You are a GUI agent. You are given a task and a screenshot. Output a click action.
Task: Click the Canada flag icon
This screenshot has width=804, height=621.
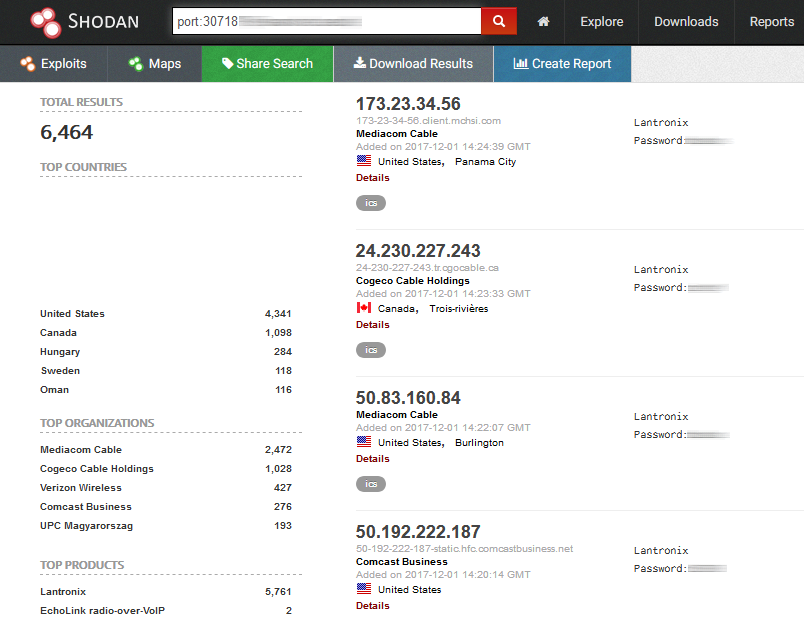[364, 308]
